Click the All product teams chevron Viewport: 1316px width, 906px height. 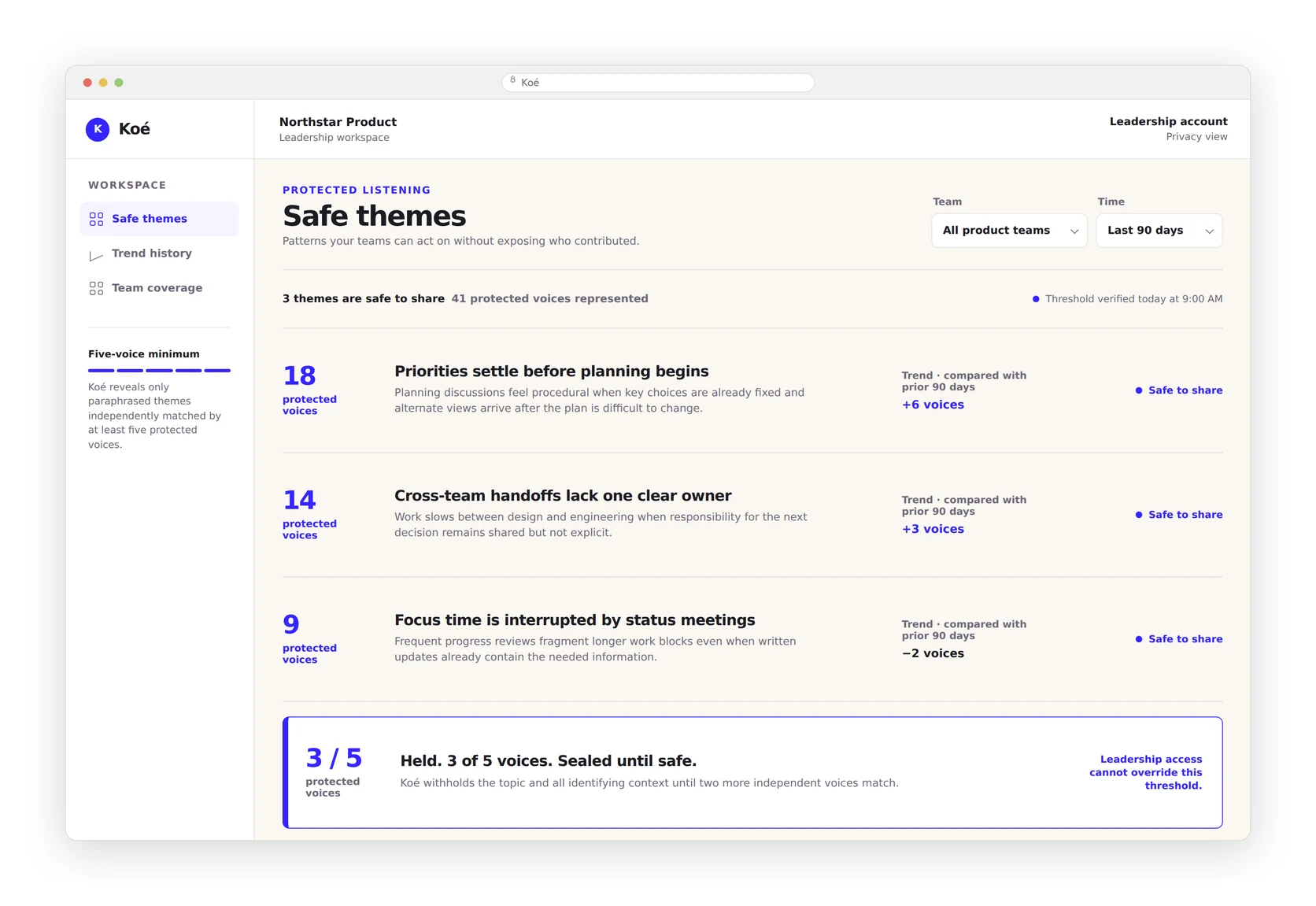pos(1074,231)
